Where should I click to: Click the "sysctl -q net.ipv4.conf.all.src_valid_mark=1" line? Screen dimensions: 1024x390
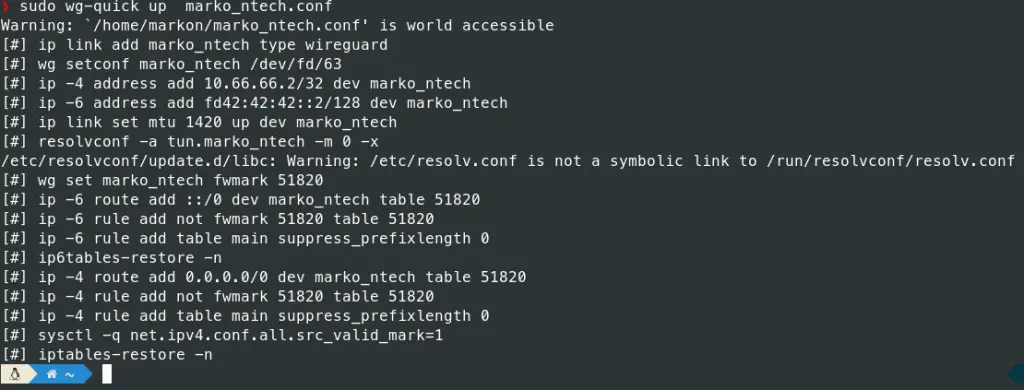coord(222,335)
